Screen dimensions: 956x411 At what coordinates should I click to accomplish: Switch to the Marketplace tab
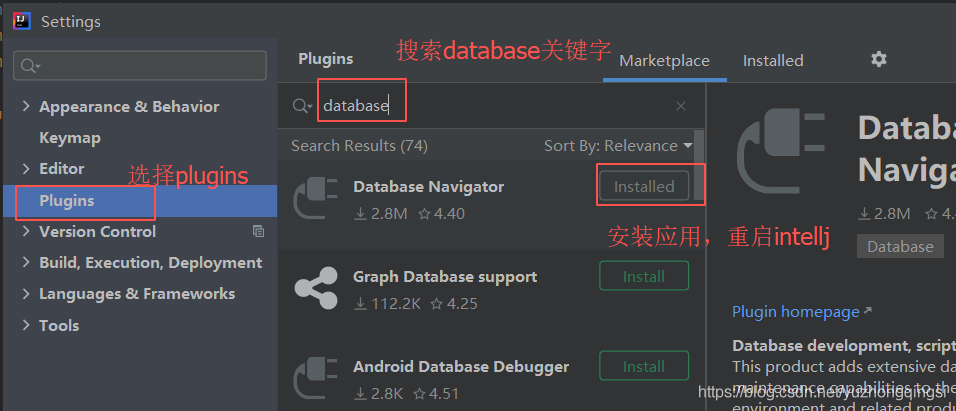pyautogui.click(x=664, y=61)
